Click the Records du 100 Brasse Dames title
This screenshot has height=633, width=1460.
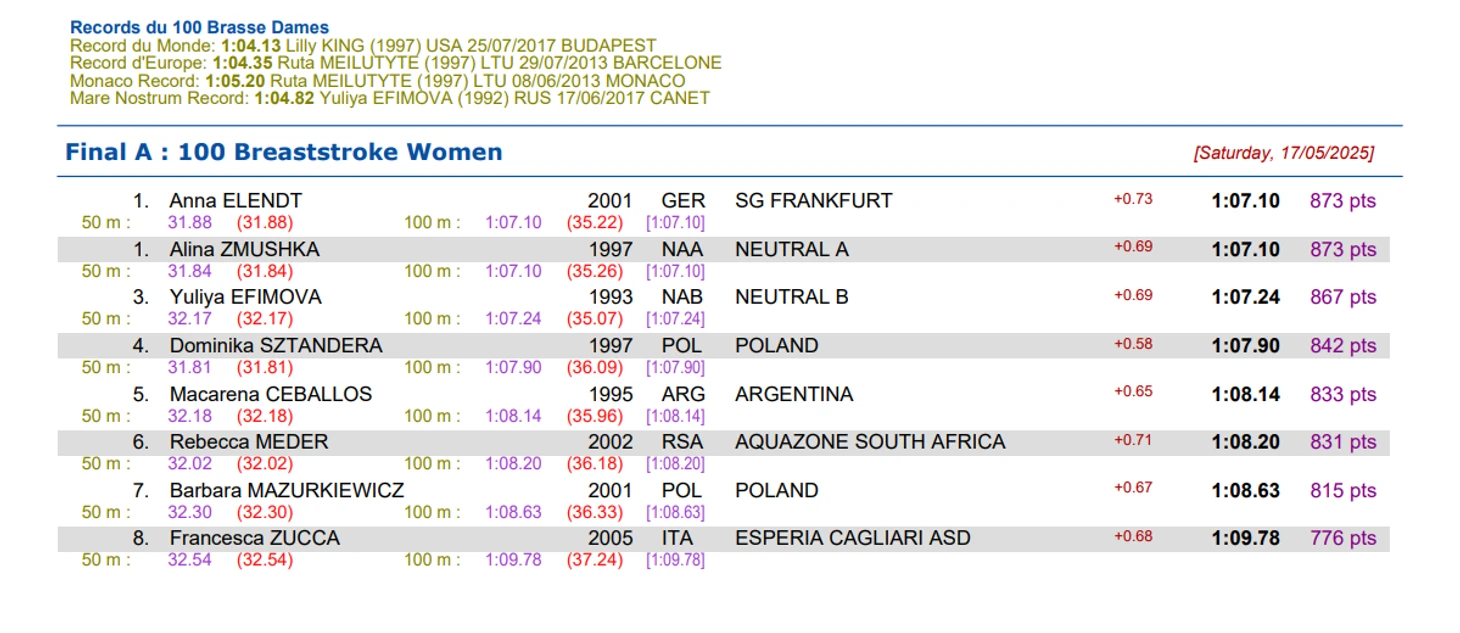tap(199, 28)
